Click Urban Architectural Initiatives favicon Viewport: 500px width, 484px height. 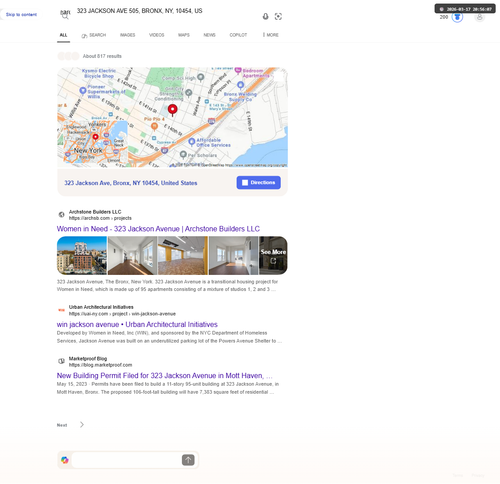[61, 310]
